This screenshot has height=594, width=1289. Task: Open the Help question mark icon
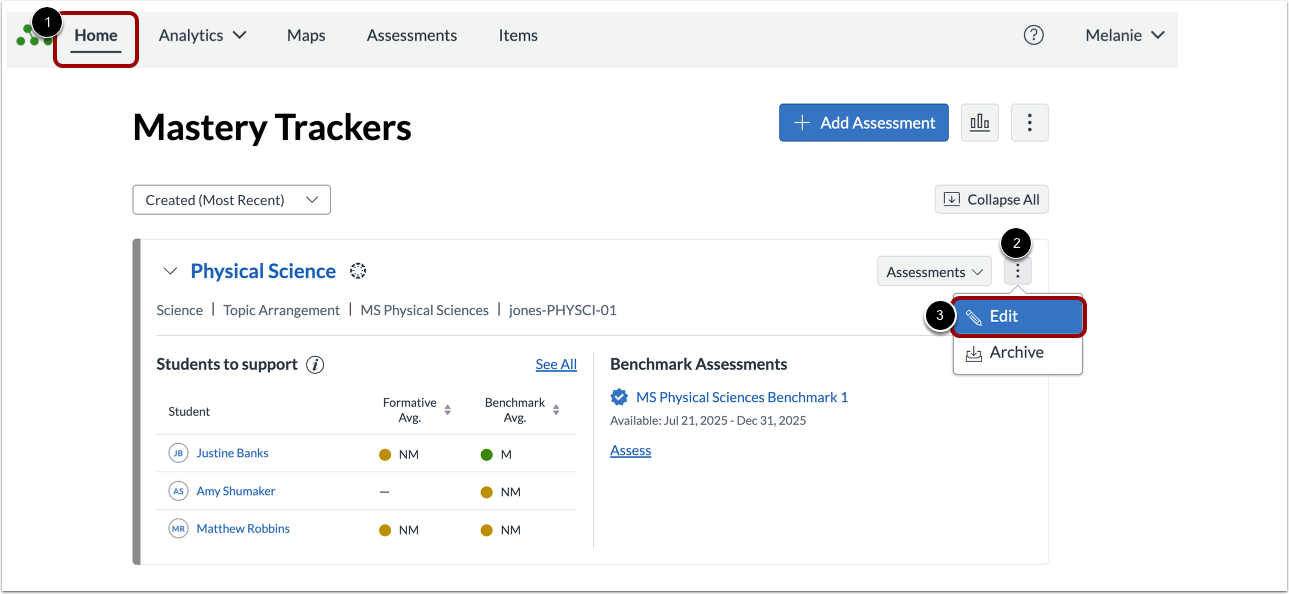[x=1033, y=35]
